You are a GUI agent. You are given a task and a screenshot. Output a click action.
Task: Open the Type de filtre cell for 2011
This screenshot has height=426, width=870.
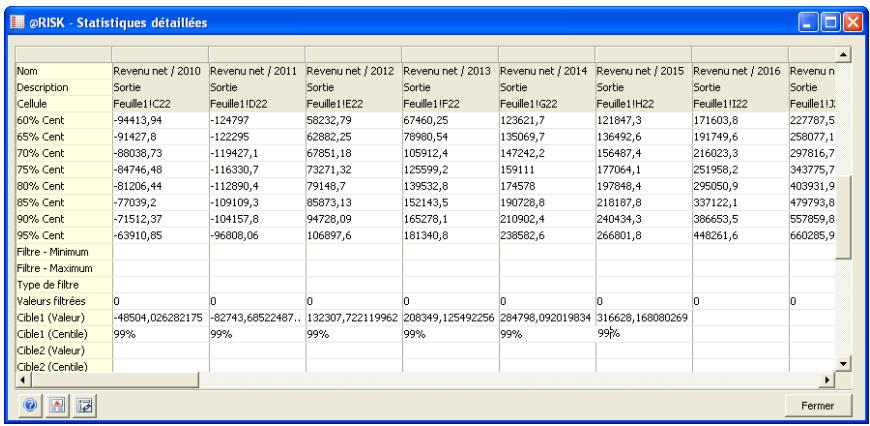(255, 283)
